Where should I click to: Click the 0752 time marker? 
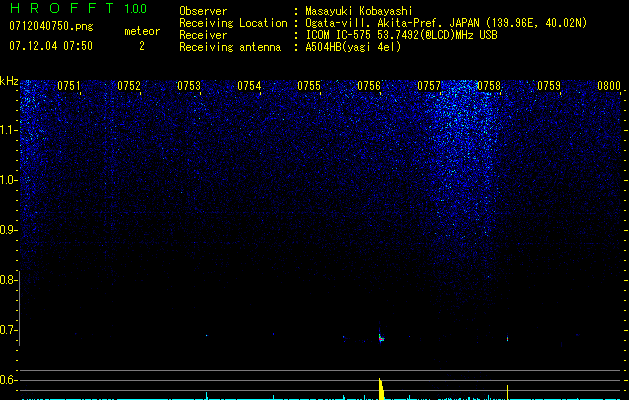click(x=129, y=86)
